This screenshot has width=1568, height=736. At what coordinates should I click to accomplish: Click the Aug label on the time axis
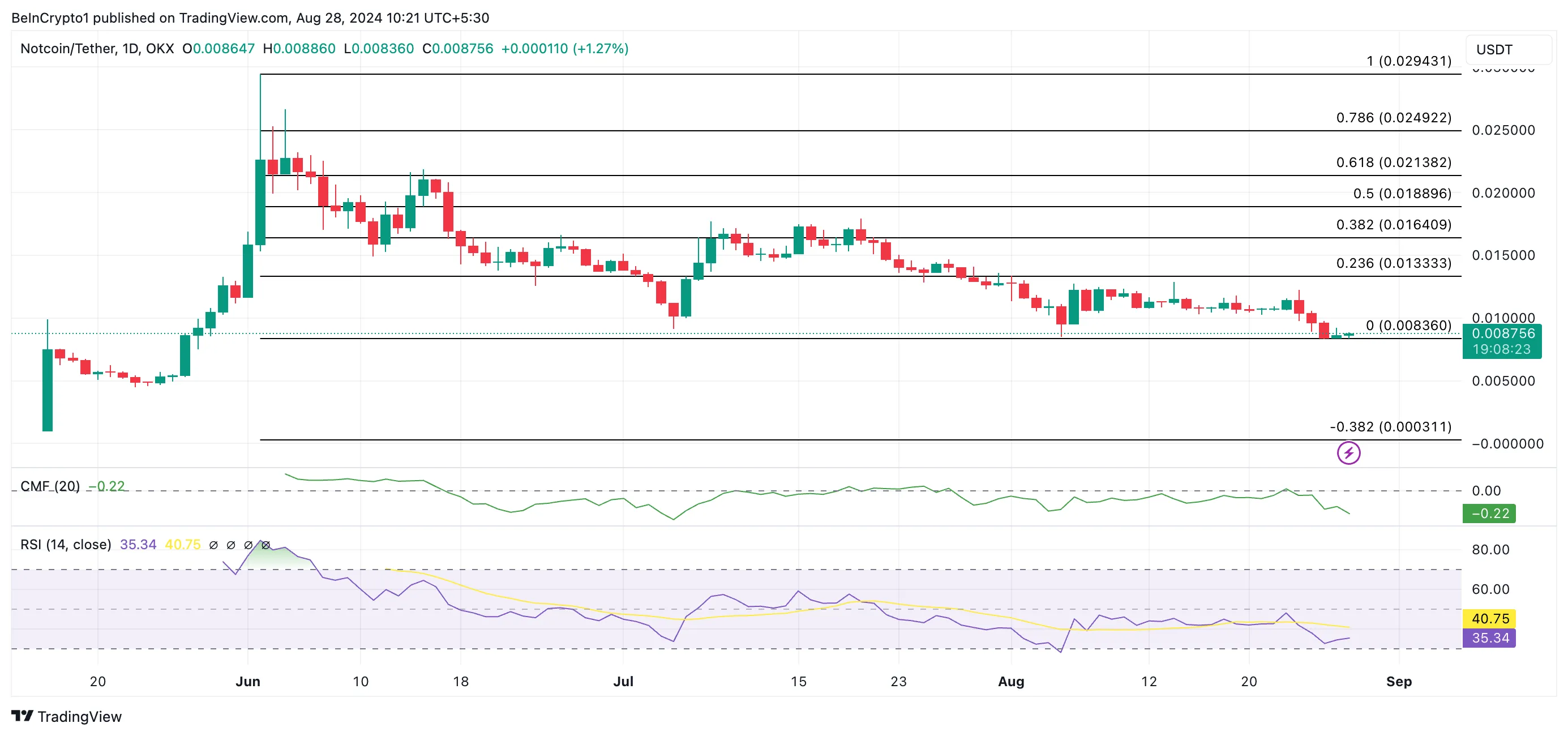click(1011, 682)
